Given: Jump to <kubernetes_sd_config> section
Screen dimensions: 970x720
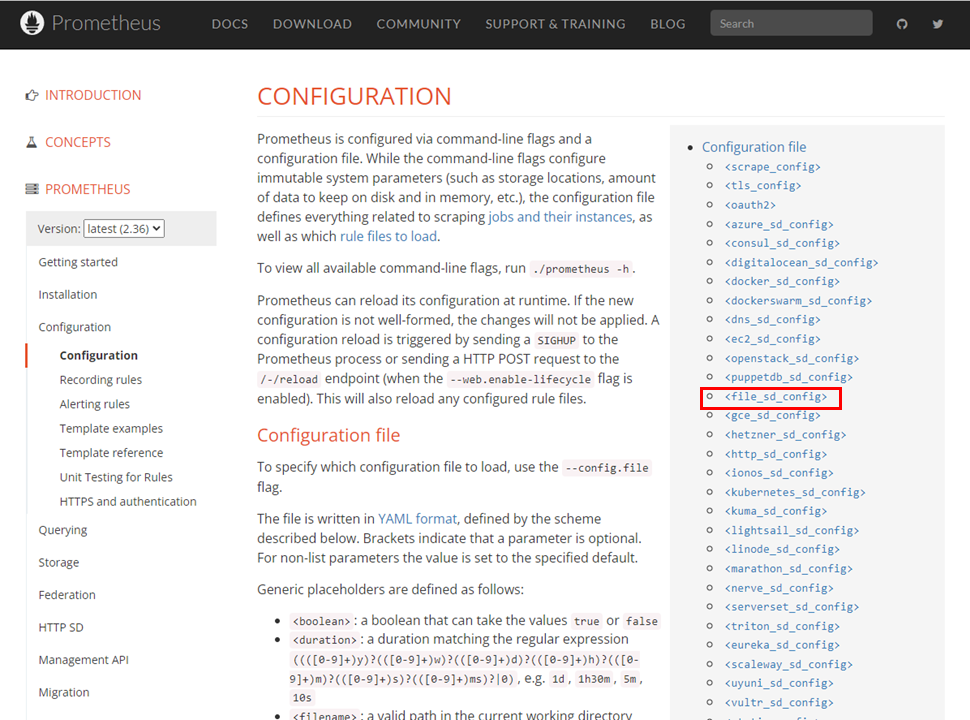Looking at the screenshot, I should click(x=795, y=492).
